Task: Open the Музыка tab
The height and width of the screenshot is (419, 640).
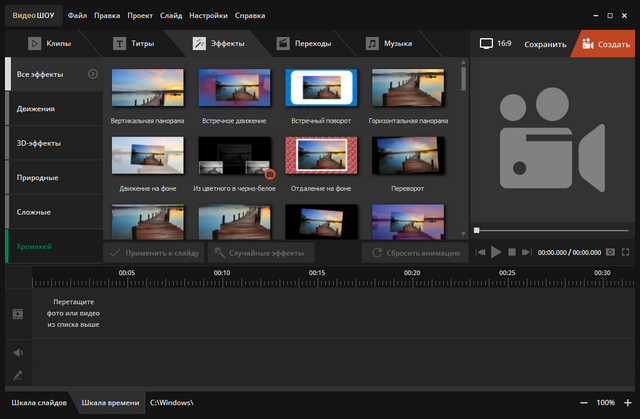Action: (x=395, y=44)
